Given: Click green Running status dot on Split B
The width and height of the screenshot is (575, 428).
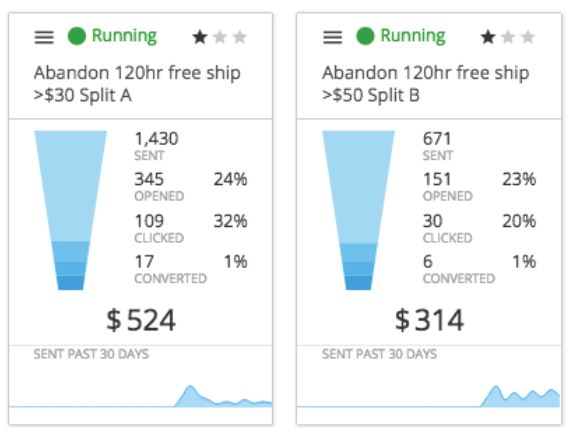Looking at the screenshot, I should [x=365, y=36].
